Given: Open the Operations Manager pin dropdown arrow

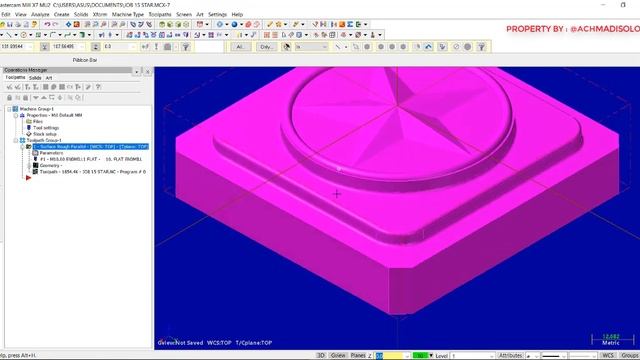Looking at the screenshot, I should pyautogui.click(x=136, y=71).
